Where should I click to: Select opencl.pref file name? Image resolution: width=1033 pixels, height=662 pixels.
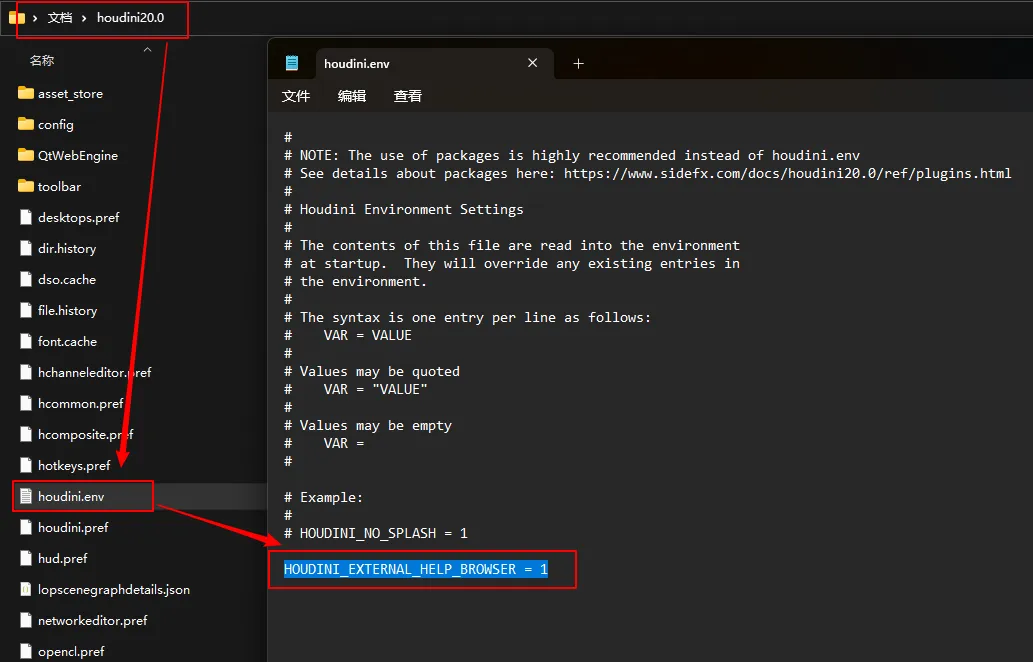click(71, 651)
